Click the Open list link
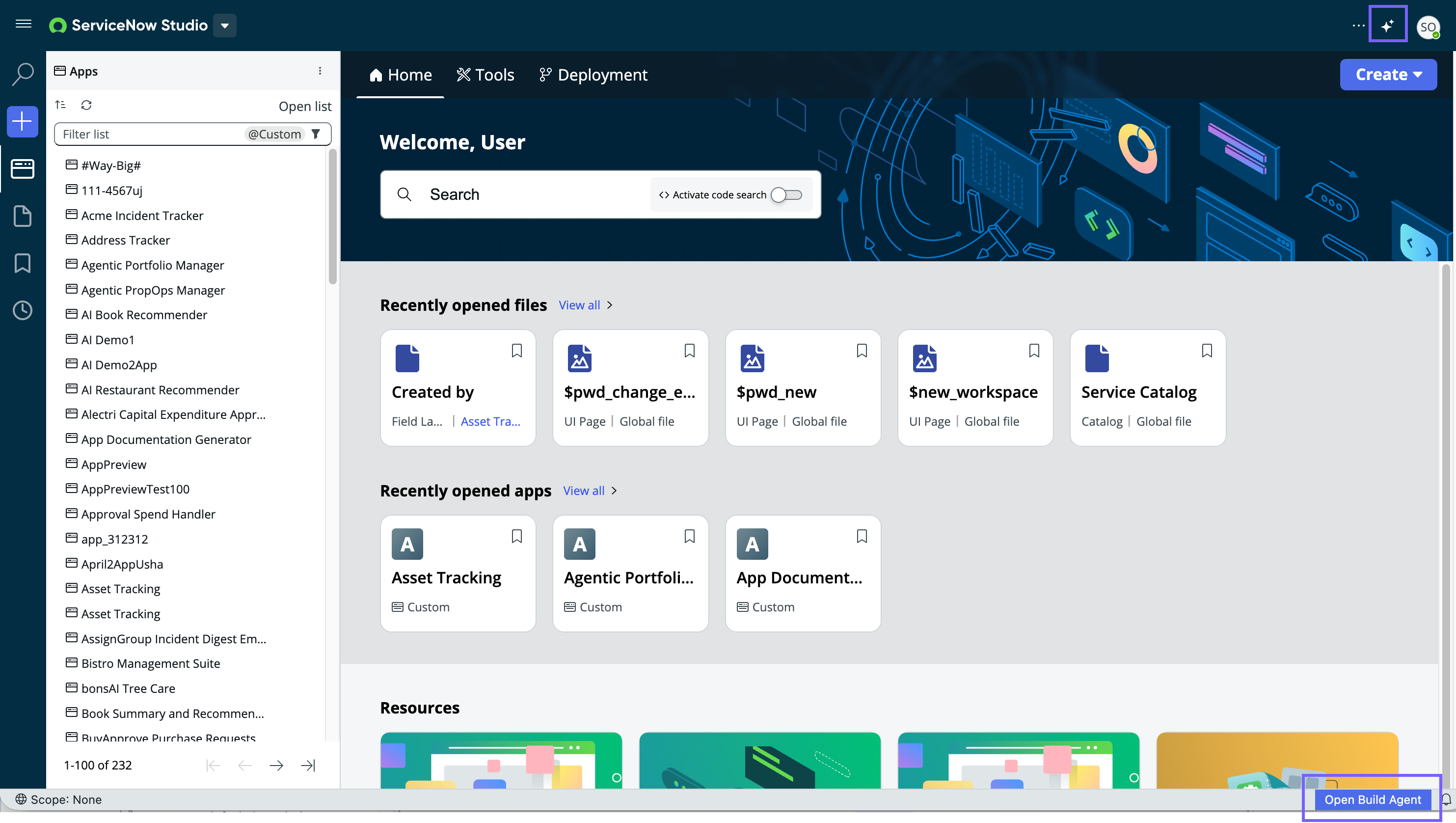 (305, 106)
